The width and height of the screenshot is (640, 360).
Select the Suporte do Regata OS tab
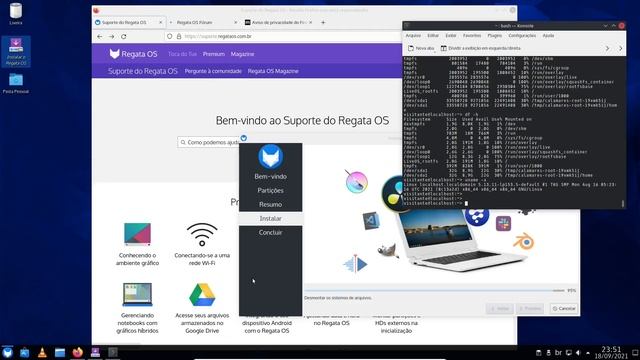[x=129, y=22]
